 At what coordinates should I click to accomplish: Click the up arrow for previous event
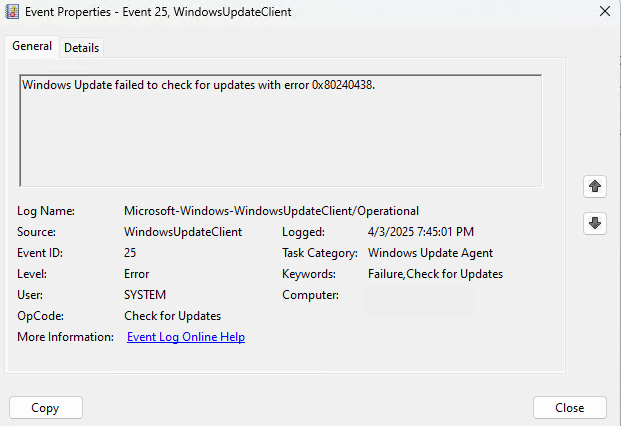tap(594, 186)
